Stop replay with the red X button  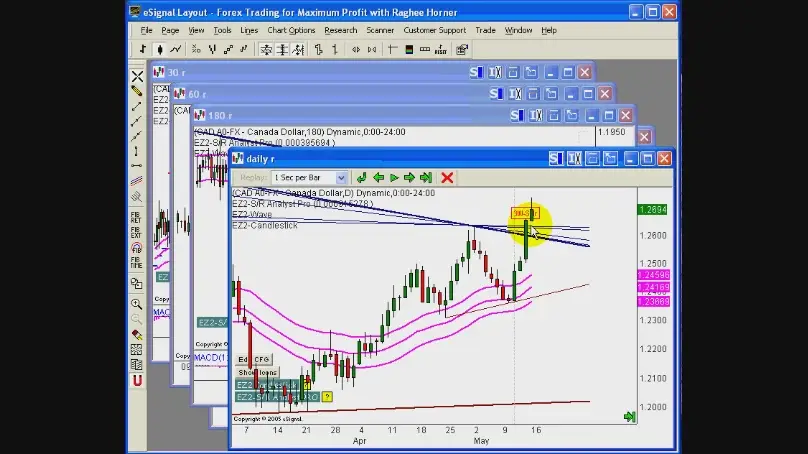447,178
